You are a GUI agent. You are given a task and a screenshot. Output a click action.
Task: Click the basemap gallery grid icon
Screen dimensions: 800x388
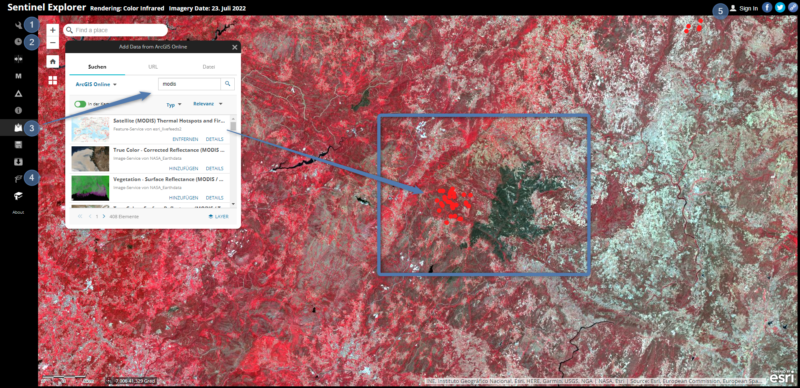coord(53,80)
